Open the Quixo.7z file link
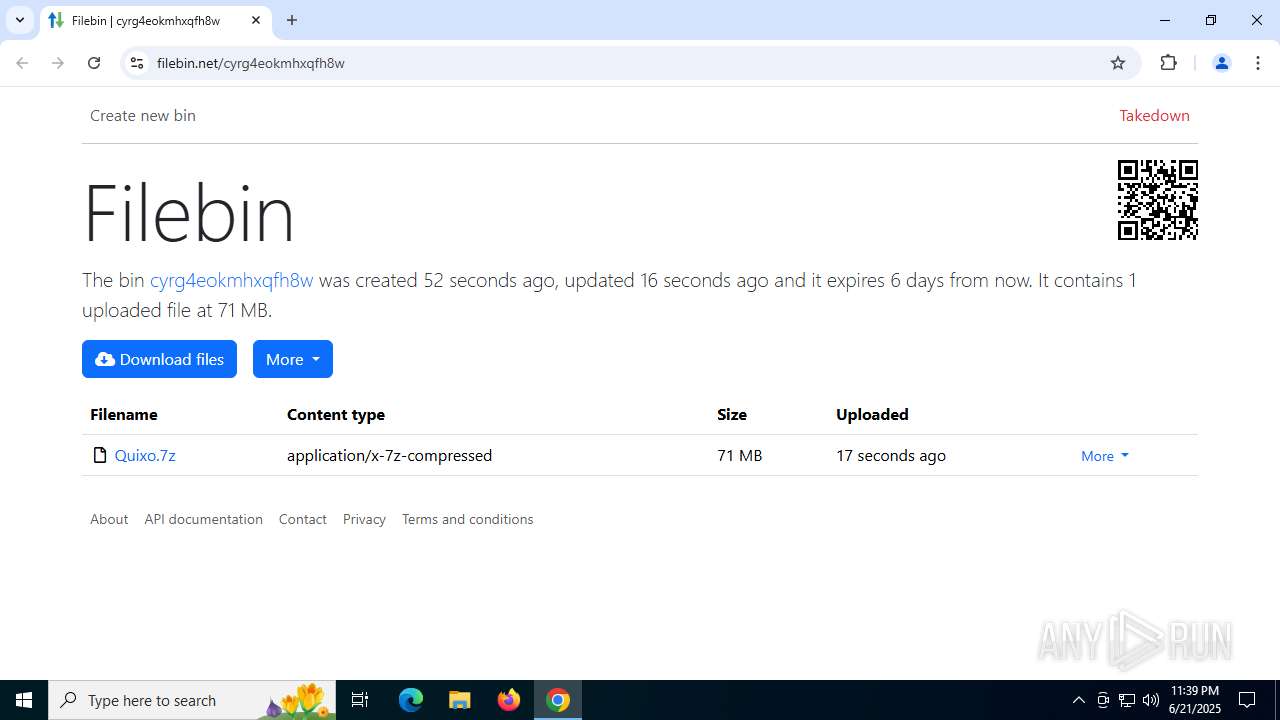Screen dimensions: 1280x720 click(145, 455)
